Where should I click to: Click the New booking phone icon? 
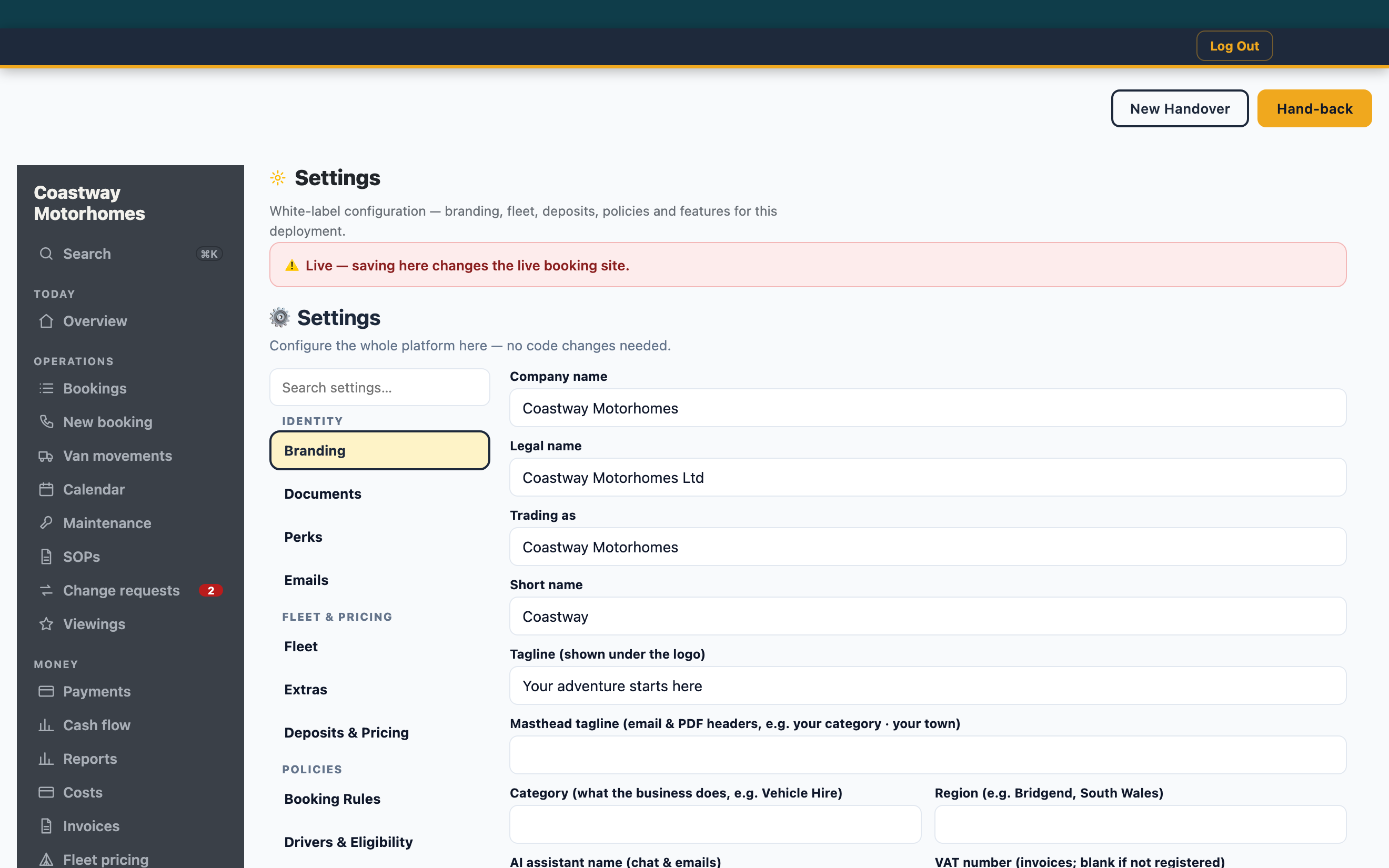[x=46, y=422]
